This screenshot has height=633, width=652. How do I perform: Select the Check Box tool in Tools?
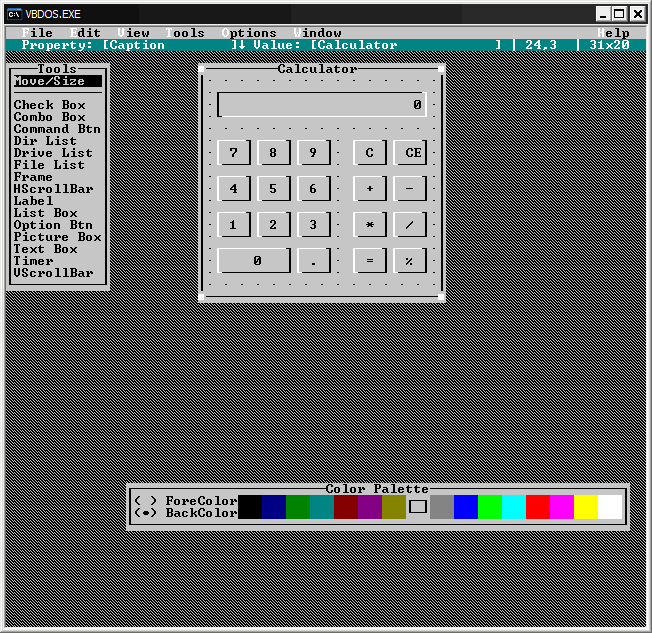click(x=49, y=105)
